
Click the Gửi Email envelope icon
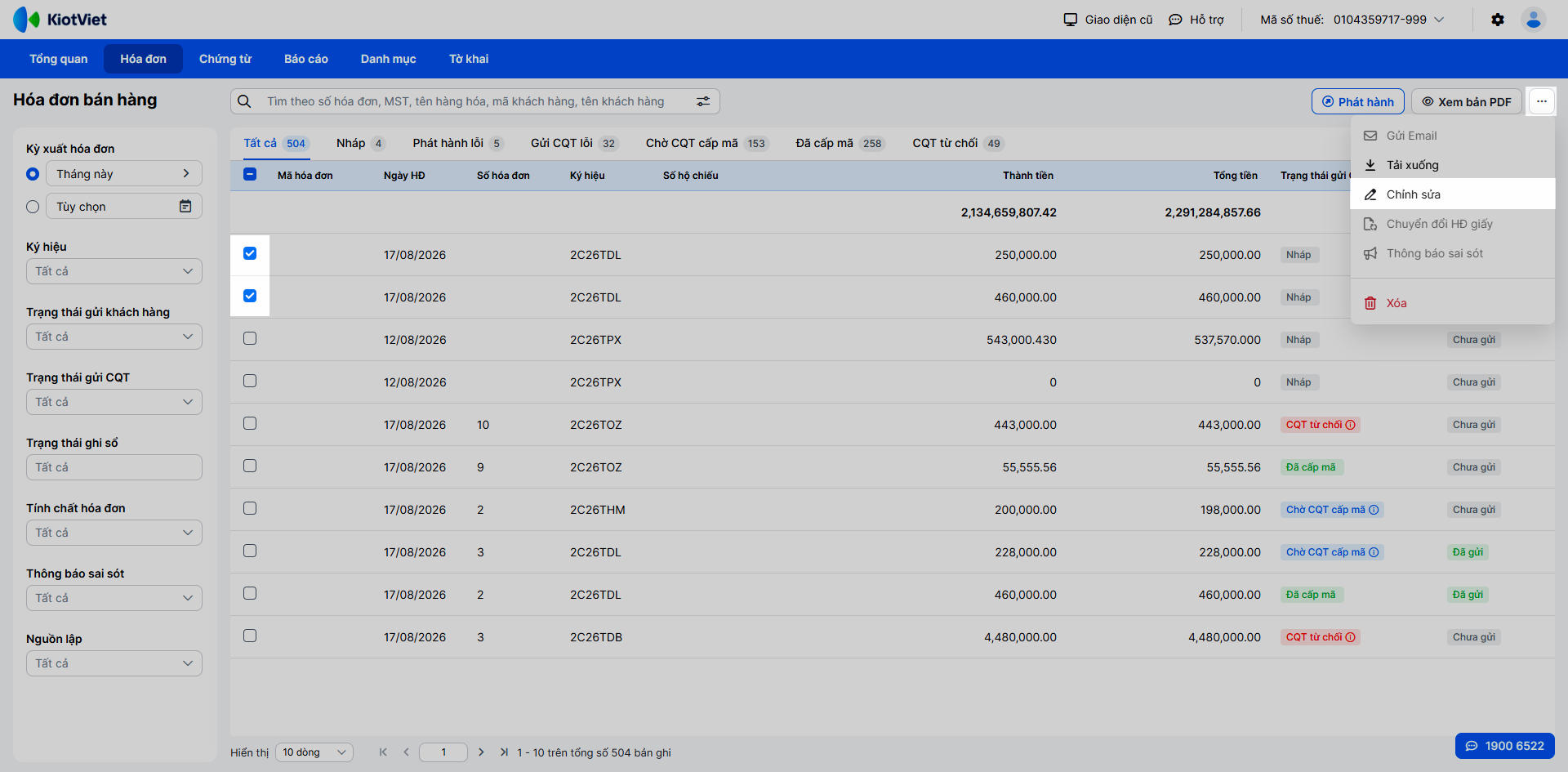1370,136
